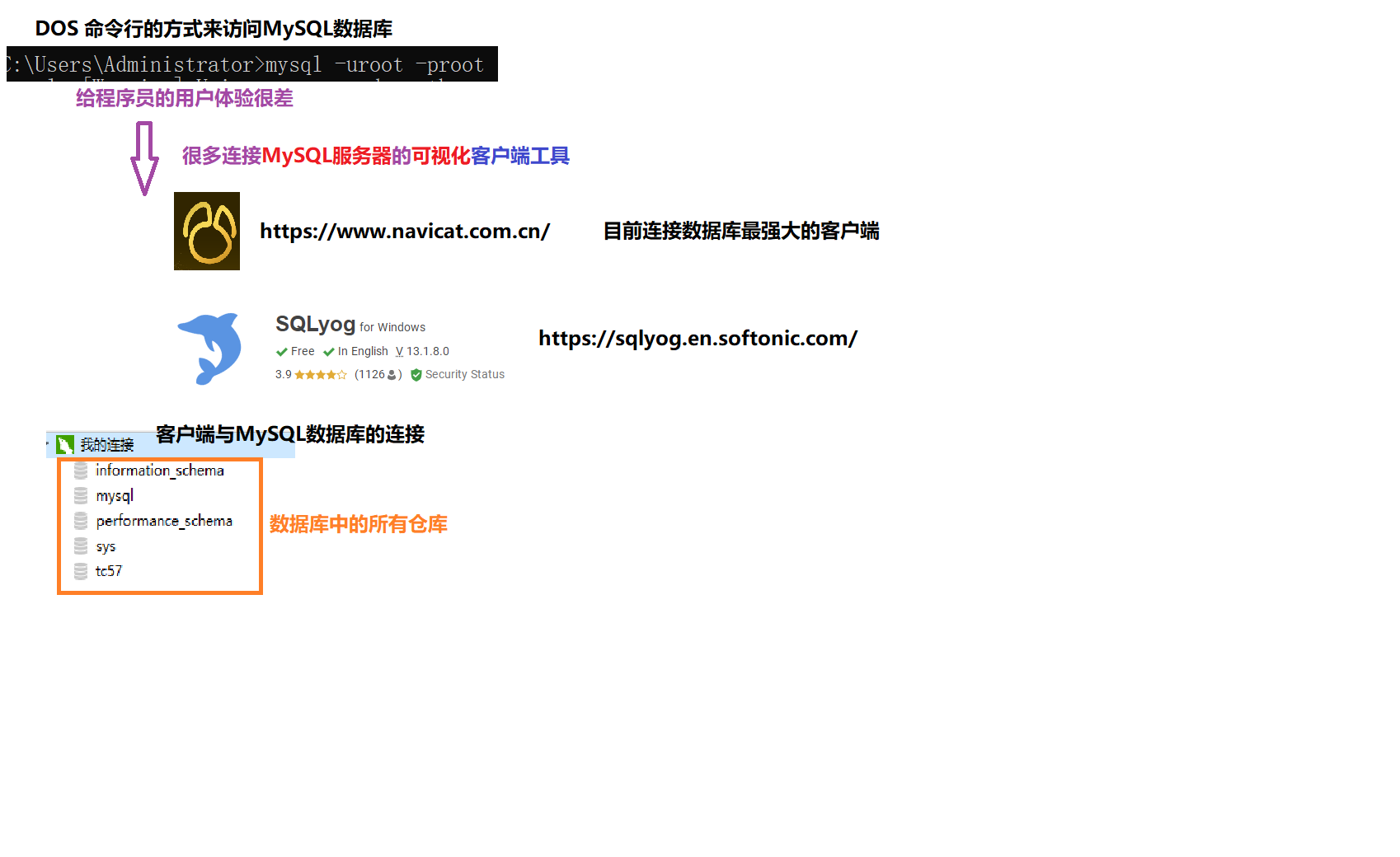
Task: Click database icon next to mysql
Action: click(81, 495)
